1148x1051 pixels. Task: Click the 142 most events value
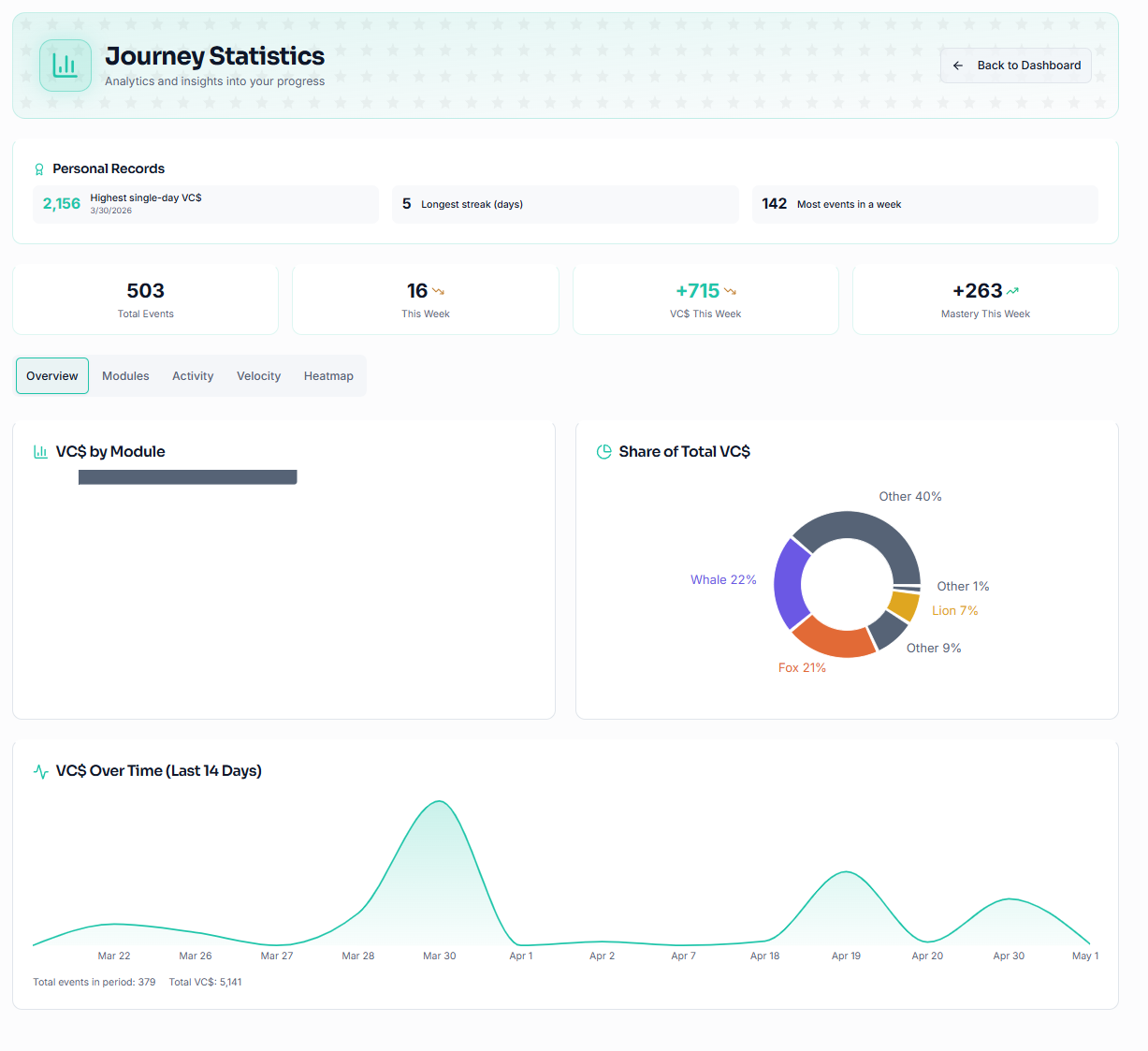[775, 204]
